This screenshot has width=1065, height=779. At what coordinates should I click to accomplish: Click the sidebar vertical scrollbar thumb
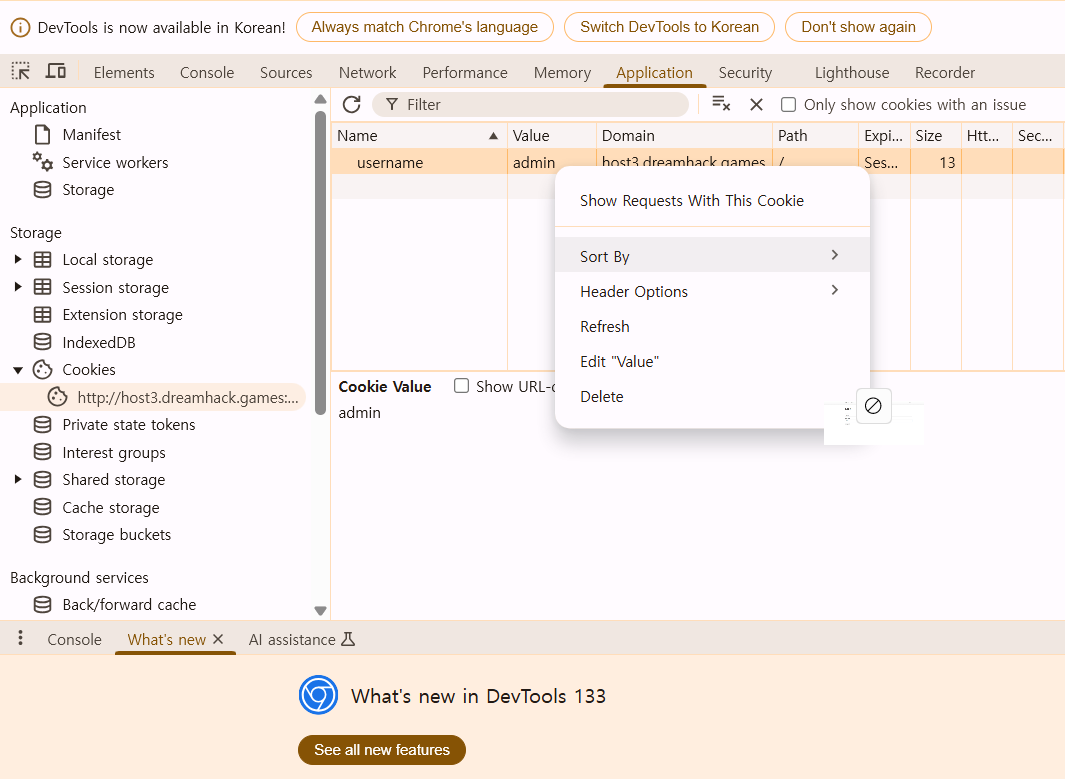[321, 264]
